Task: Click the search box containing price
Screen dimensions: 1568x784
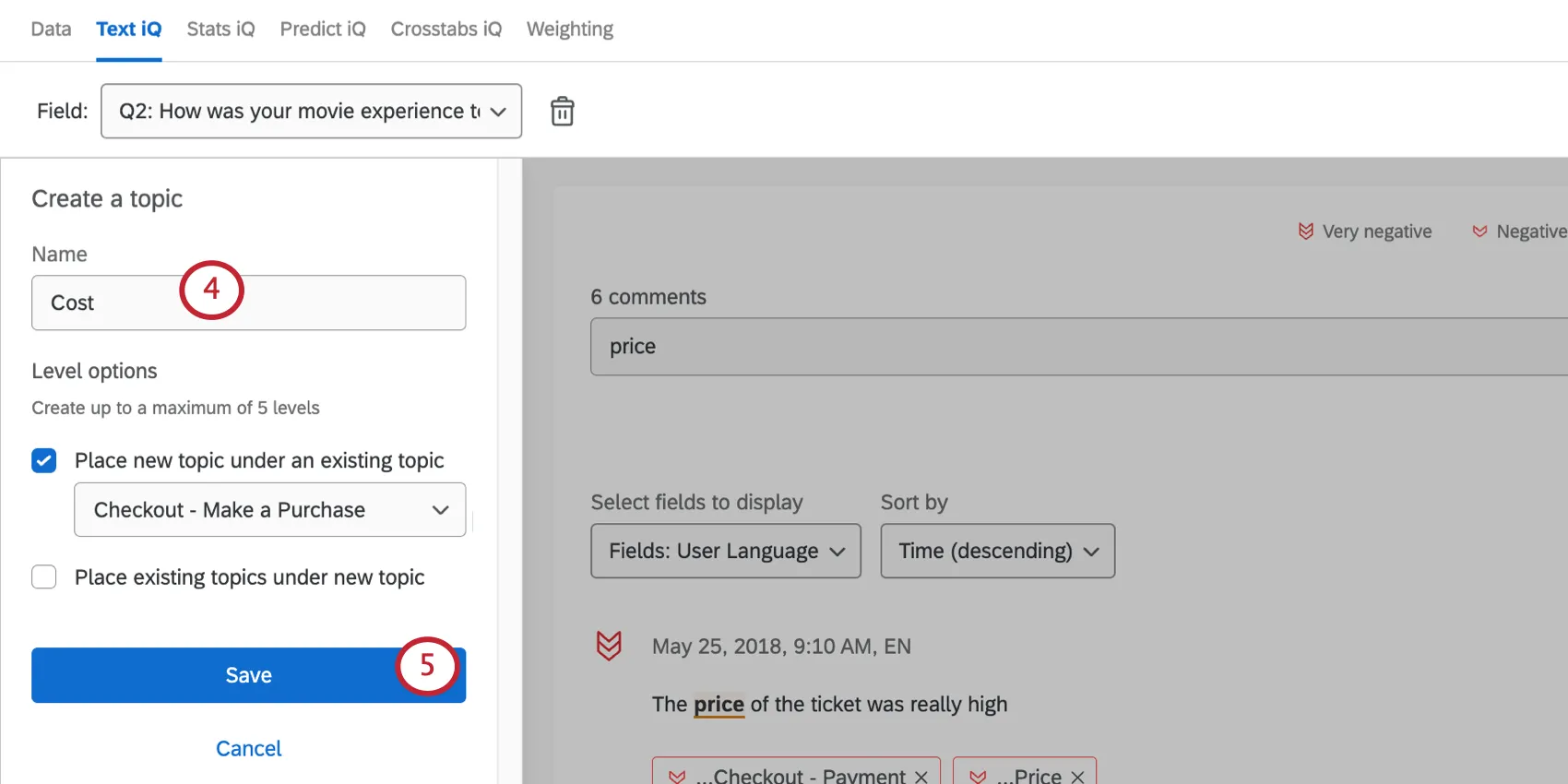Action: [x=830, y=347]
